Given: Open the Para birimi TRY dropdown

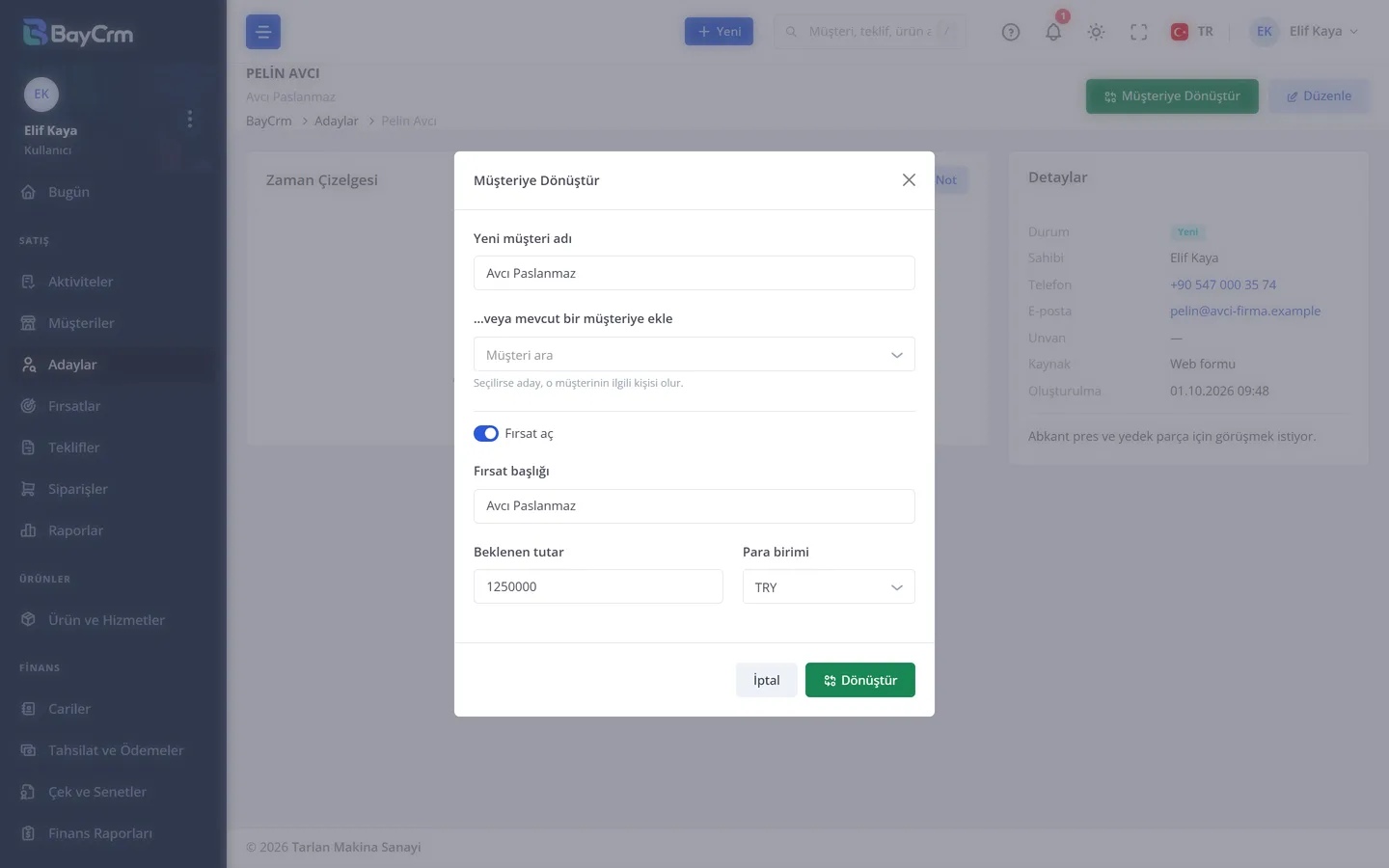Looking at the screenshot, I should pos(829,586).
